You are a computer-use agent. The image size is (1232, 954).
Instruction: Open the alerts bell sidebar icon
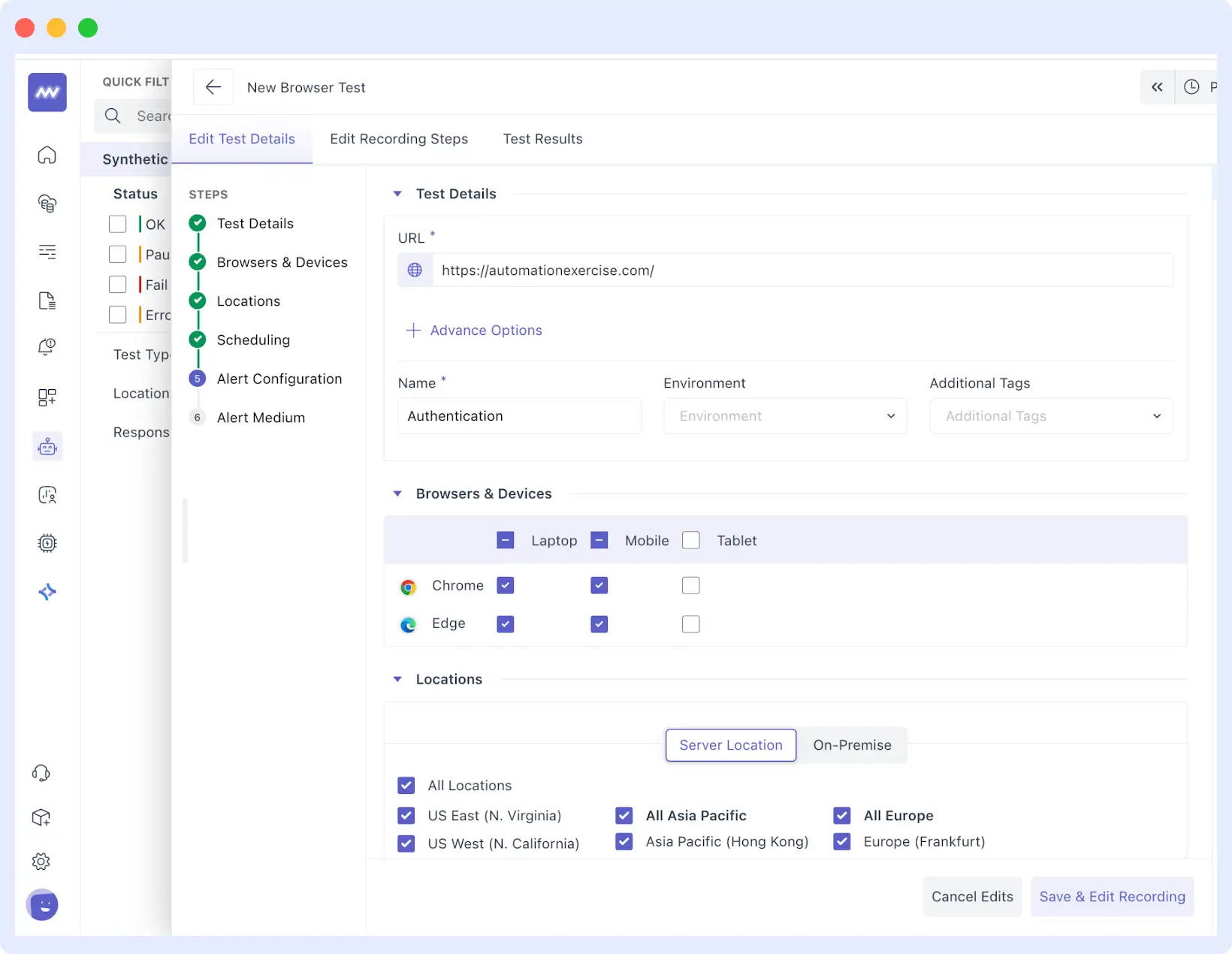47,347
